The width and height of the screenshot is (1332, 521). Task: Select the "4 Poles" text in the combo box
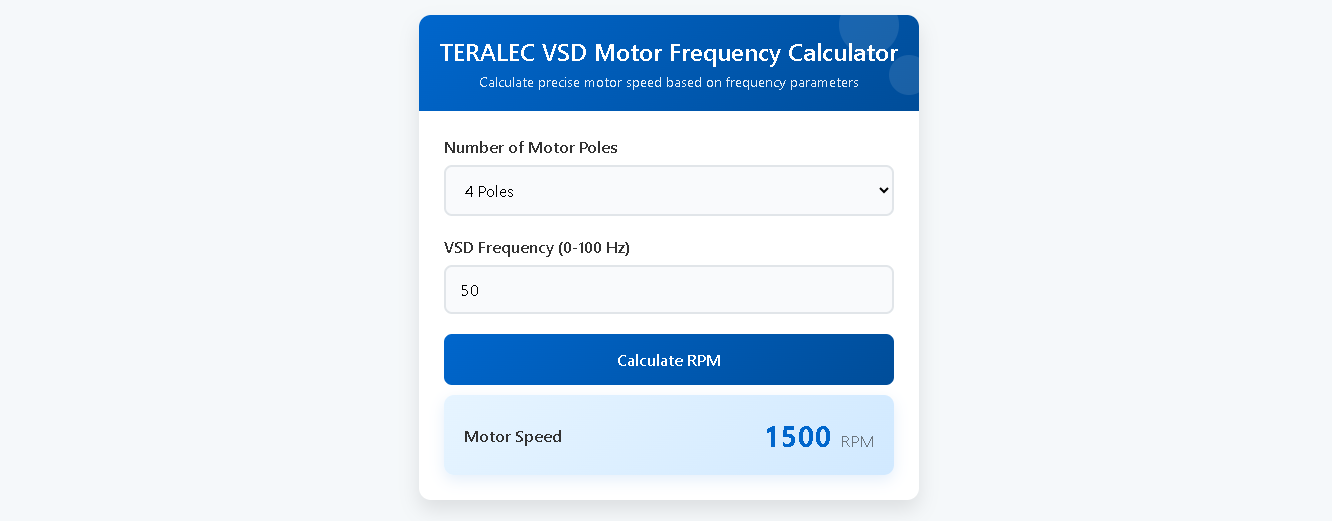click(x=489, y=192)
